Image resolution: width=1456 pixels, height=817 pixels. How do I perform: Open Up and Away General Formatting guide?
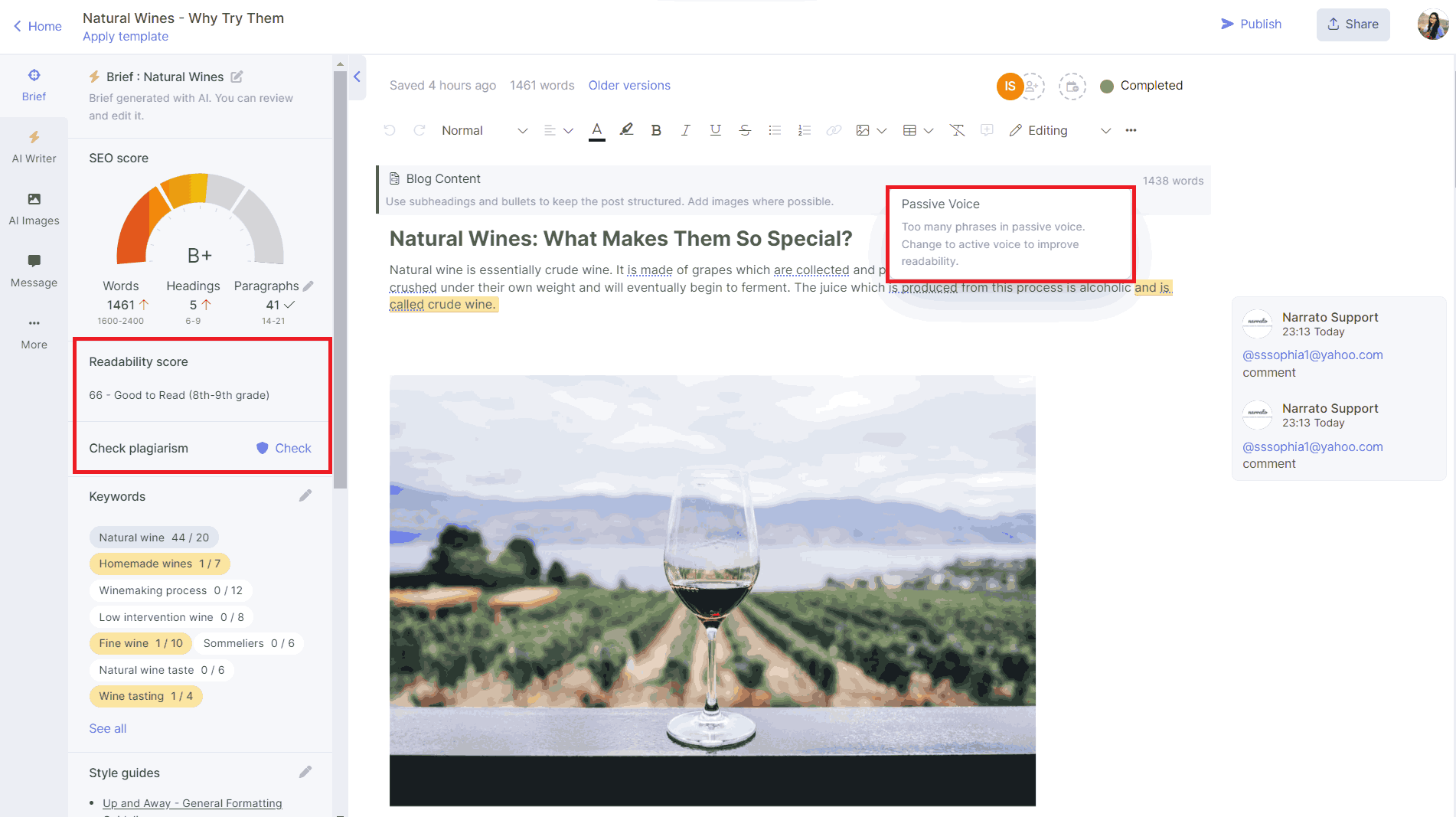tap(192, 803)
